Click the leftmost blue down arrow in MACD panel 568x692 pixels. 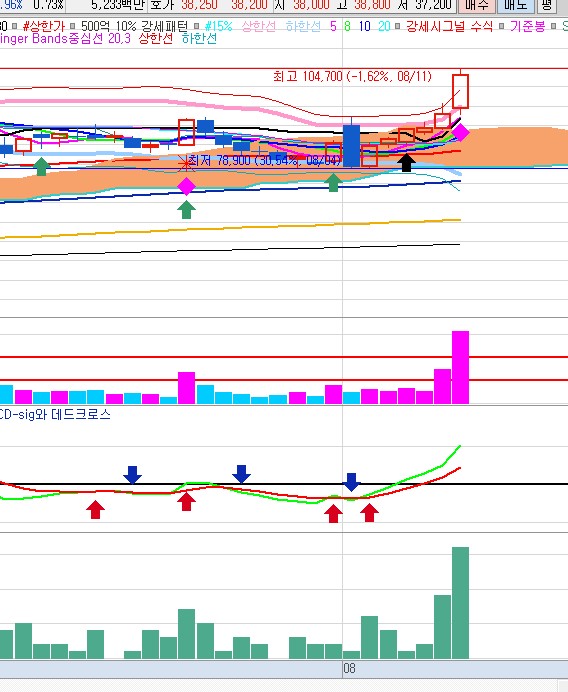coord(132,474)
